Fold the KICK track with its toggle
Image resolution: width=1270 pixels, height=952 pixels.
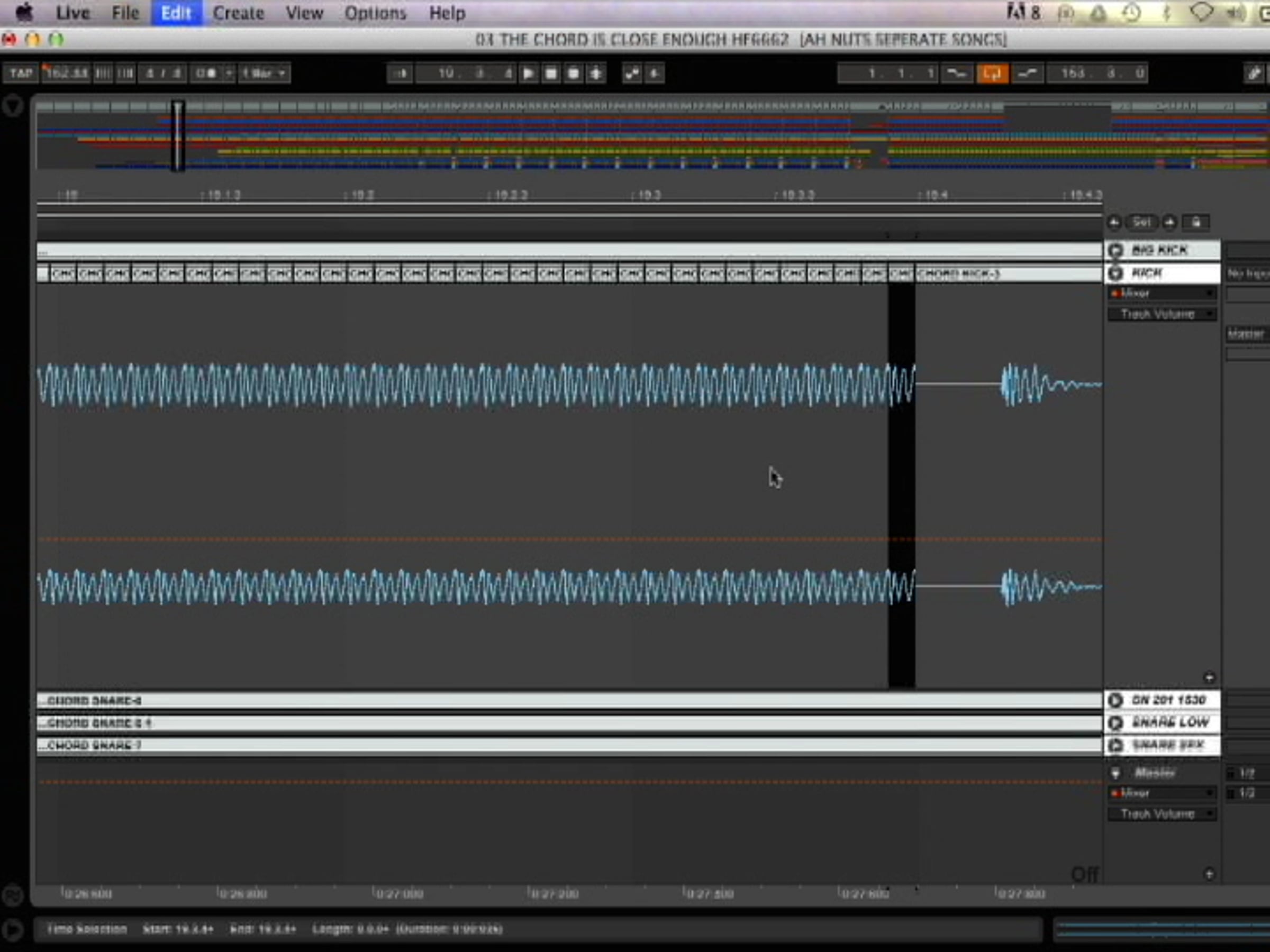(1115, 273)
